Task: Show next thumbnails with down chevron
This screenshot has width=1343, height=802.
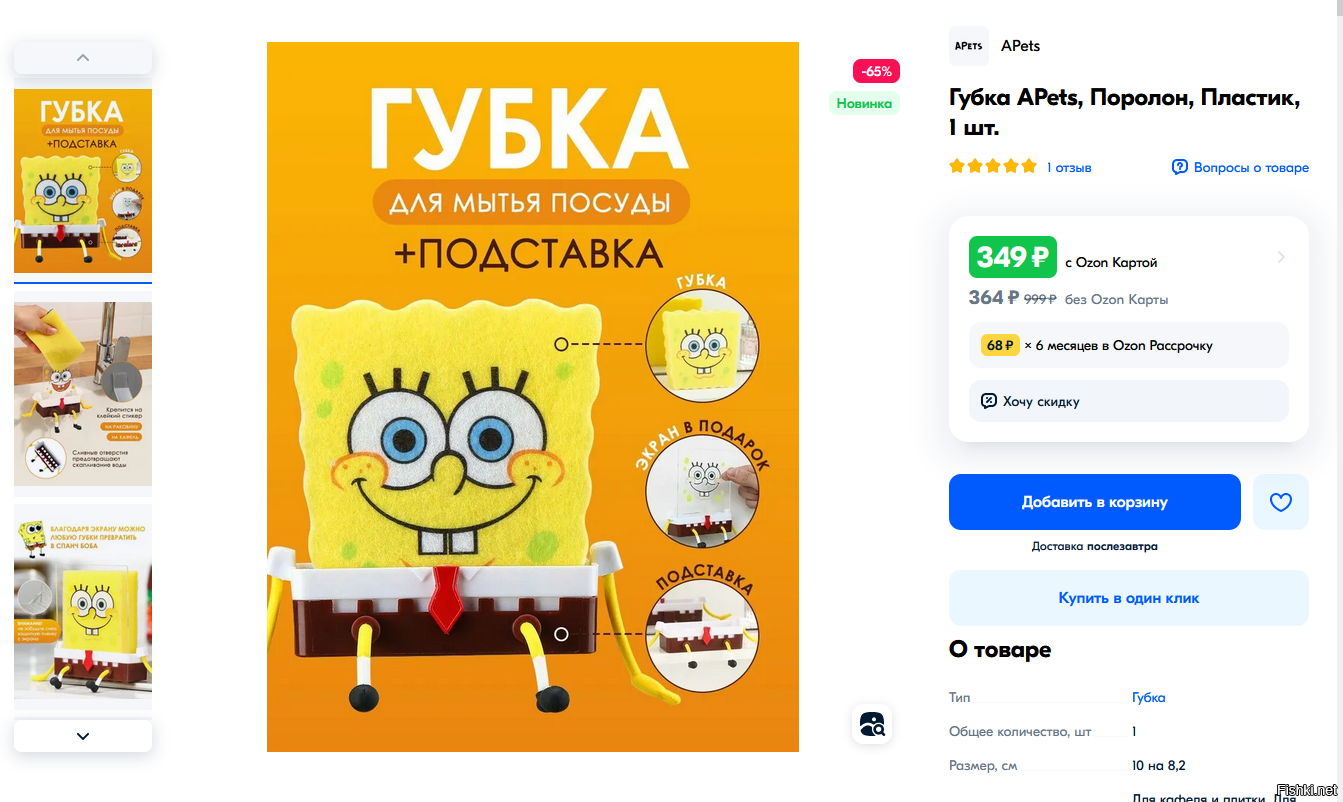Action: (x=83, y=736)
